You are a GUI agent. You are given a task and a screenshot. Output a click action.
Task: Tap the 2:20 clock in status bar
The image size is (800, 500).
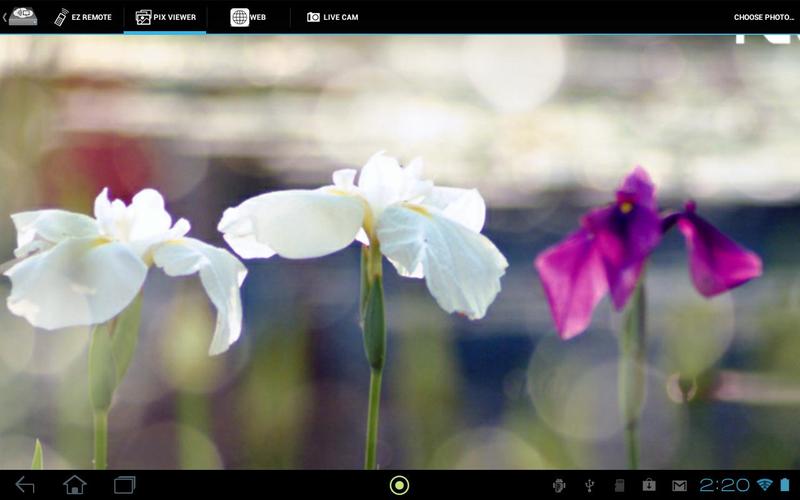(724, 485)
